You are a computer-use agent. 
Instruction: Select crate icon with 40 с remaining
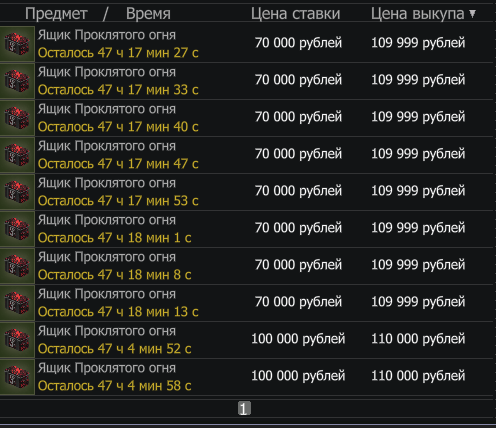(x=17, y=118)
